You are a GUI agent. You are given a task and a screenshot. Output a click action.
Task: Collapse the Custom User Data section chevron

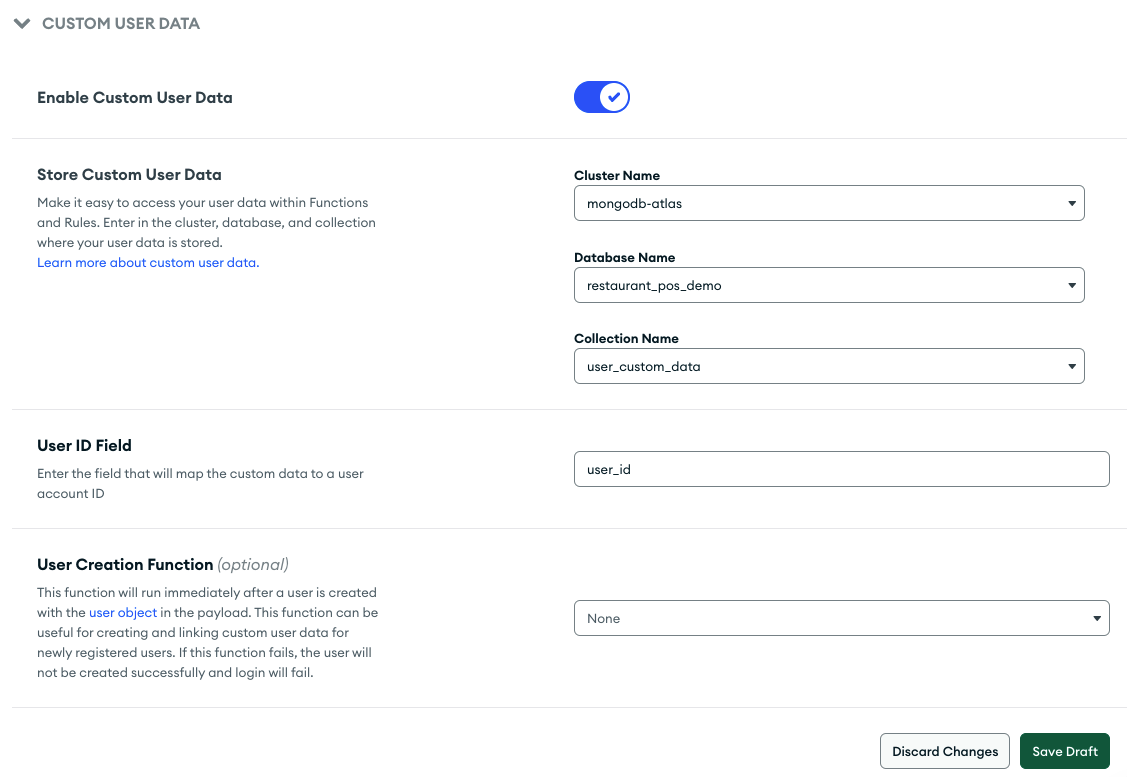(22, 24)
